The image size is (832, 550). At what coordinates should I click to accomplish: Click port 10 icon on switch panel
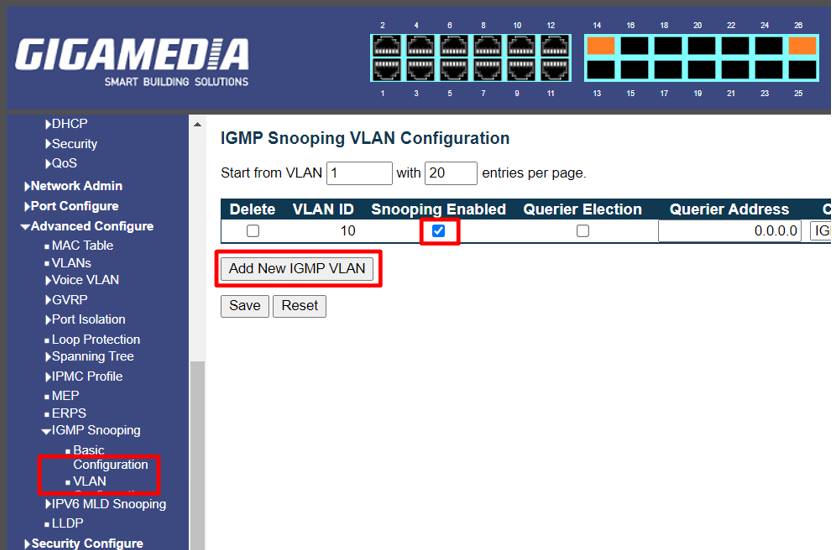(521, 46)
